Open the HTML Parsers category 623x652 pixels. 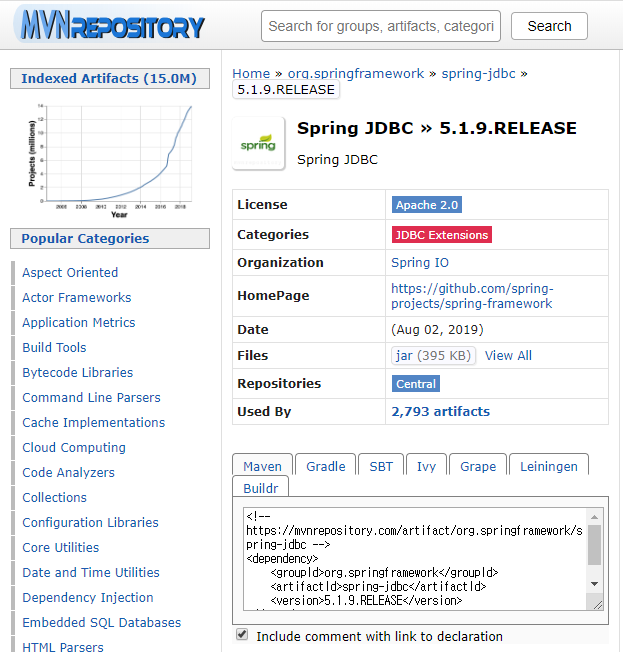click(x=63, y=647)
